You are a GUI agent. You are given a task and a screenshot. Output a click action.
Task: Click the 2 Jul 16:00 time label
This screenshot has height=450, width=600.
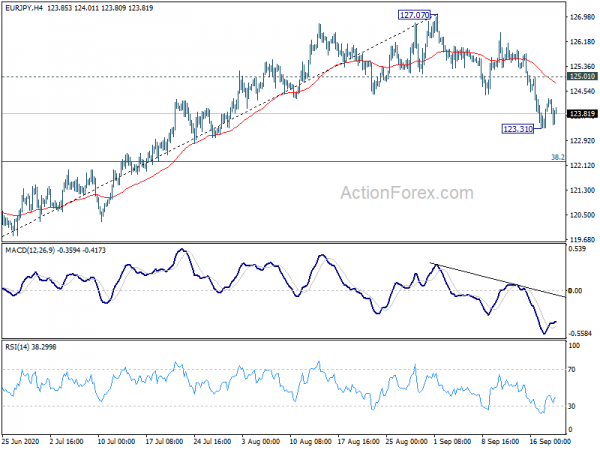click(x=68, y=442)
